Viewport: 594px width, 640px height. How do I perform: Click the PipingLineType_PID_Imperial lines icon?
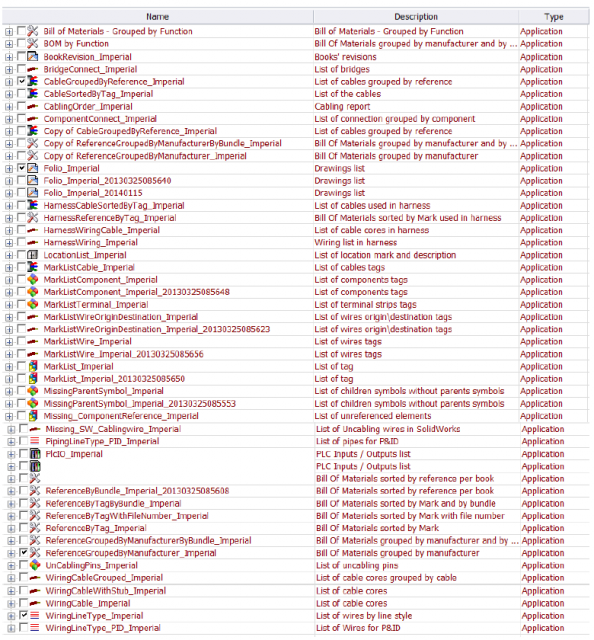[x=35, y=441]
